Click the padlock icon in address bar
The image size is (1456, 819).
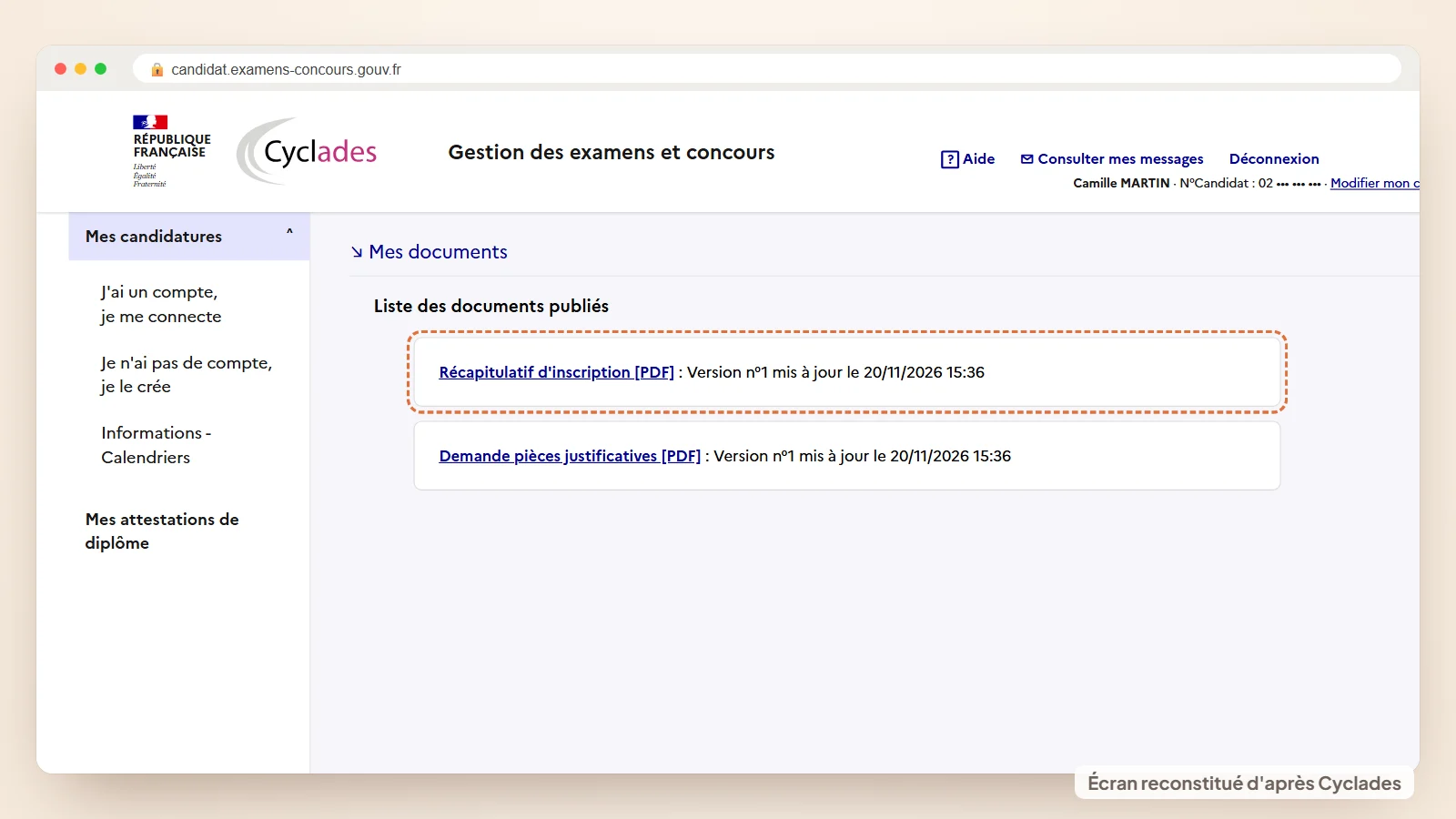(157, 69)
